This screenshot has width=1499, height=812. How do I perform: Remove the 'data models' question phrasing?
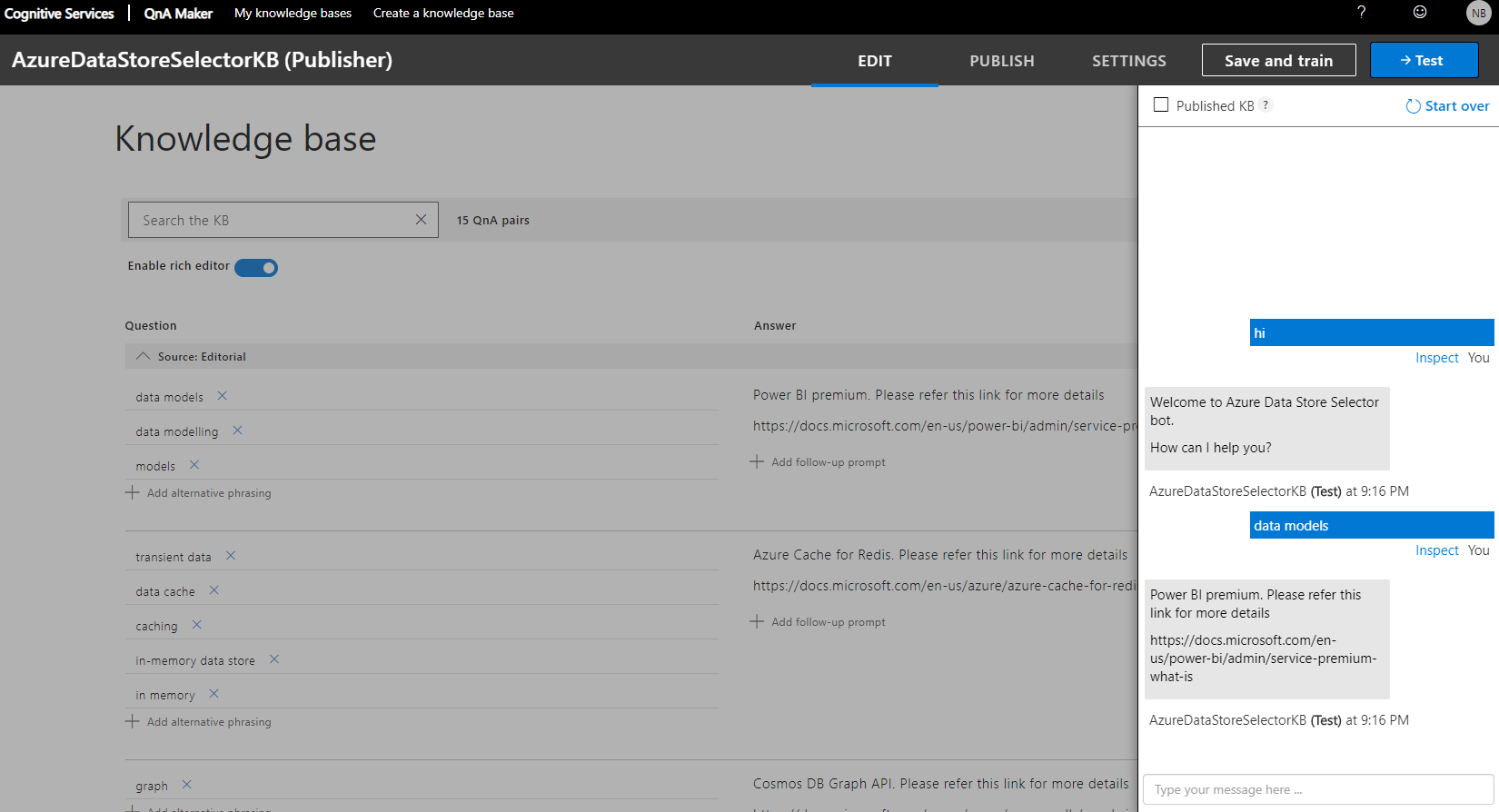(x=222, y=396)
